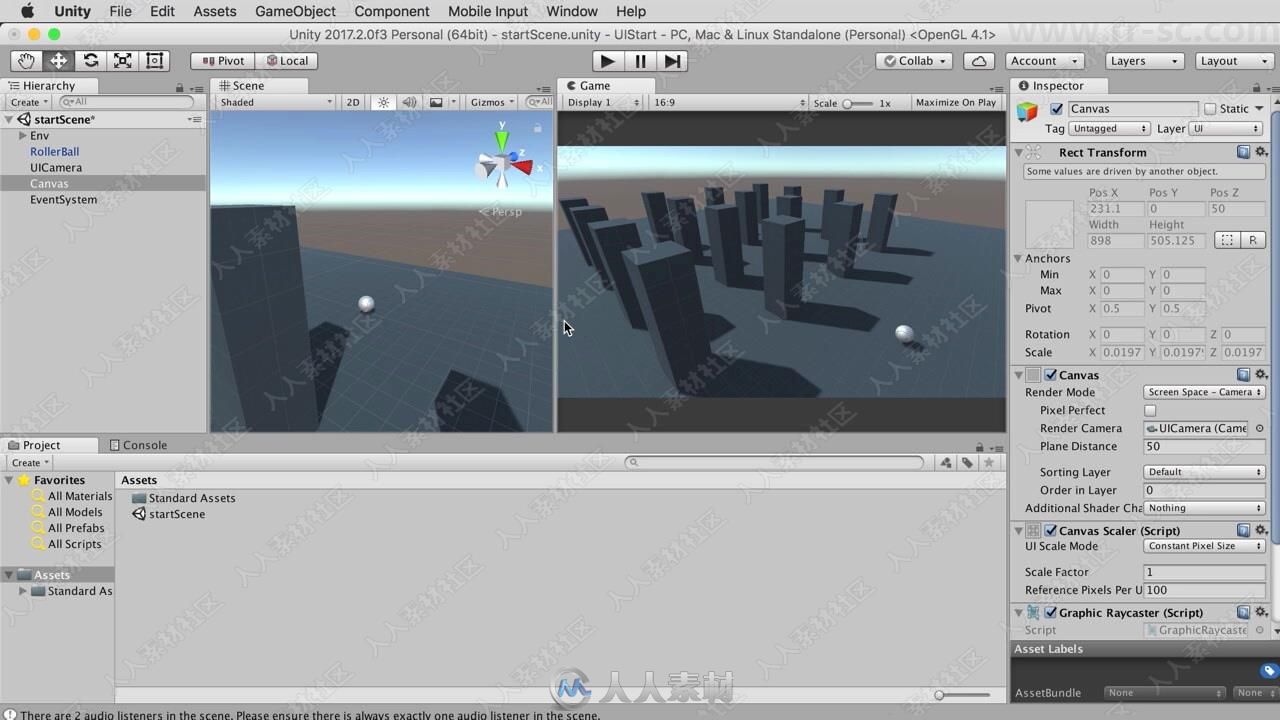This screenshot has height=720, width=1280.
Task: Switch to Console tab
Action: (137, 445)
